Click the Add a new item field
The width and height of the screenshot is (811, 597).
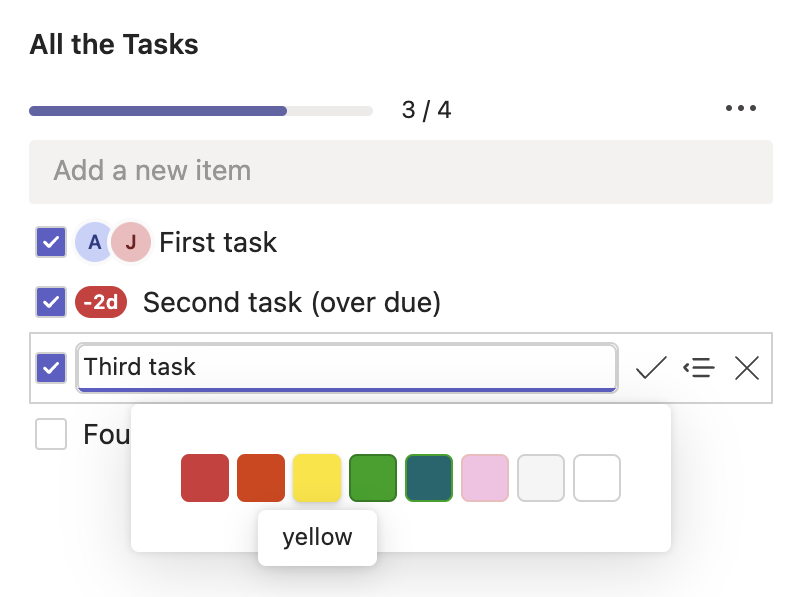(400, 171)
